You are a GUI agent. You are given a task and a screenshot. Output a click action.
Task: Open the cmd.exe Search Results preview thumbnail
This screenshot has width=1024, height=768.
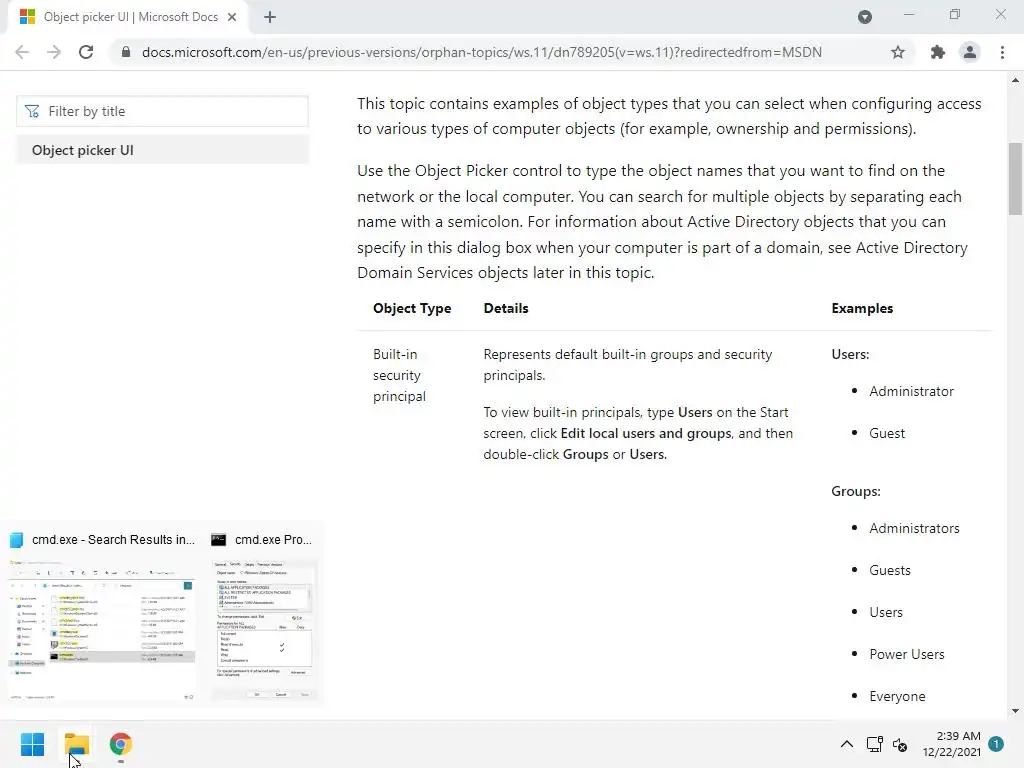103,630
